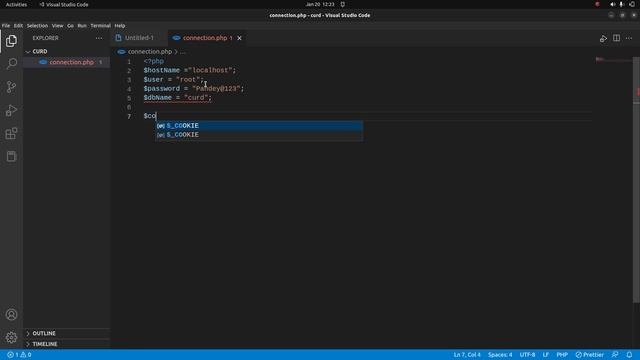Click the $password line of code
Image resolution: width=640 pixels, height=360 pixels.
coord(193,89)
